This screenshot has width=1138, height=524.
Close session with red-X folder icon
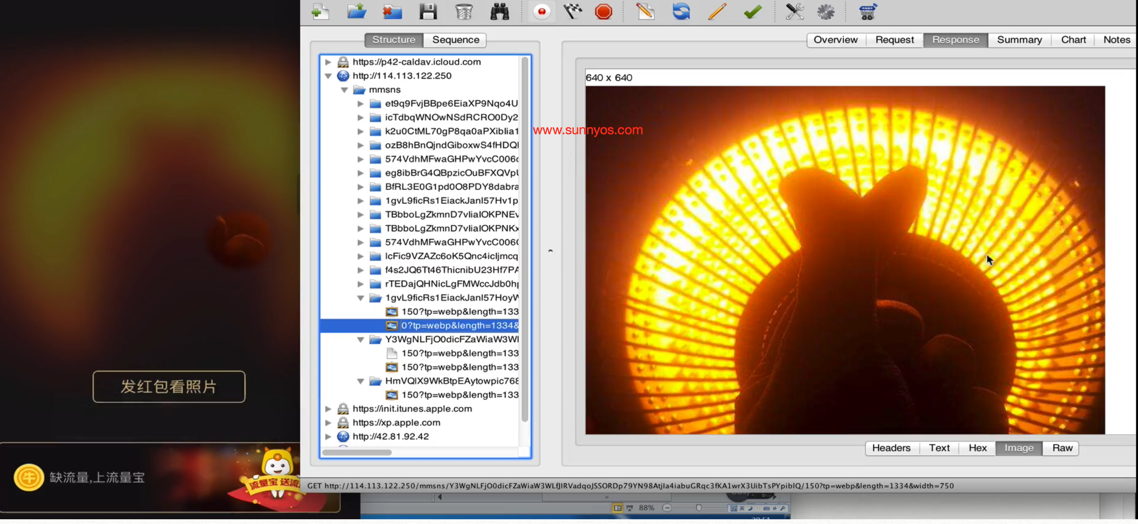[393, 12]
